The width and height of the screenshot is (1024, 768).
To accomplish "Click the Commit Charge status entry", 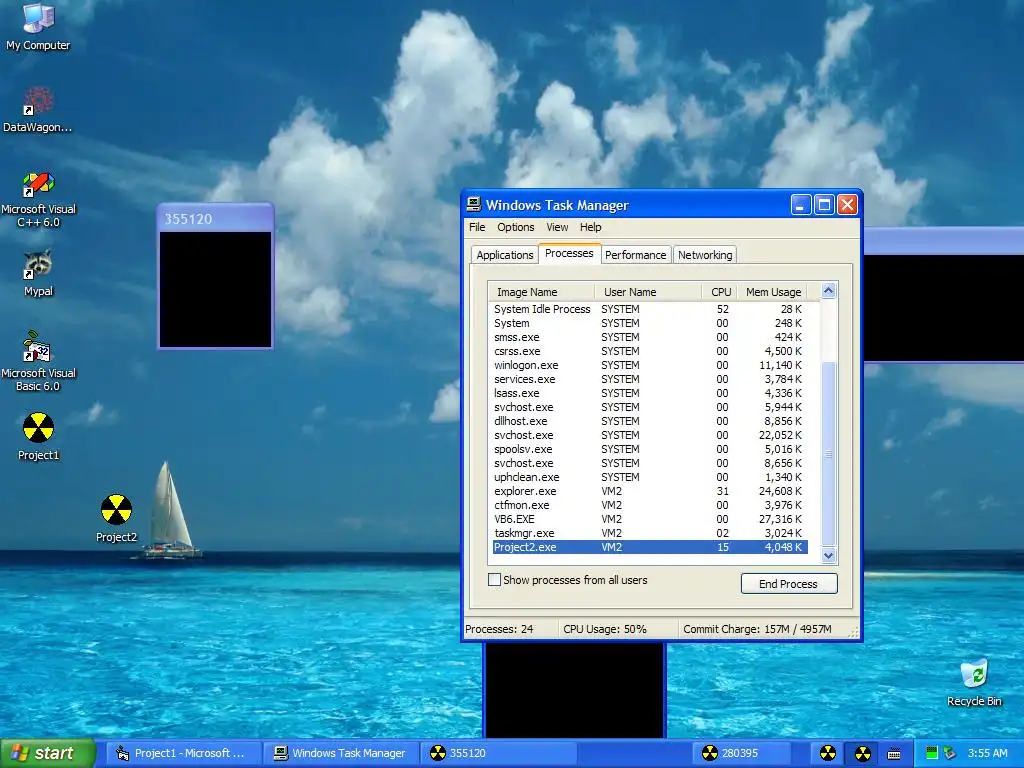I will 758,629.
